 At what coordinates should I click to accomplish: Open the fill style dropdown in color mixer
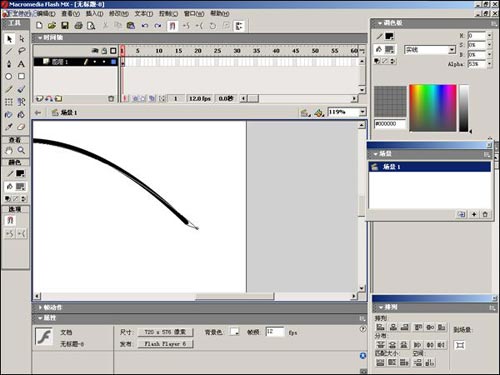pyautogui.click(x=430, y=50)
